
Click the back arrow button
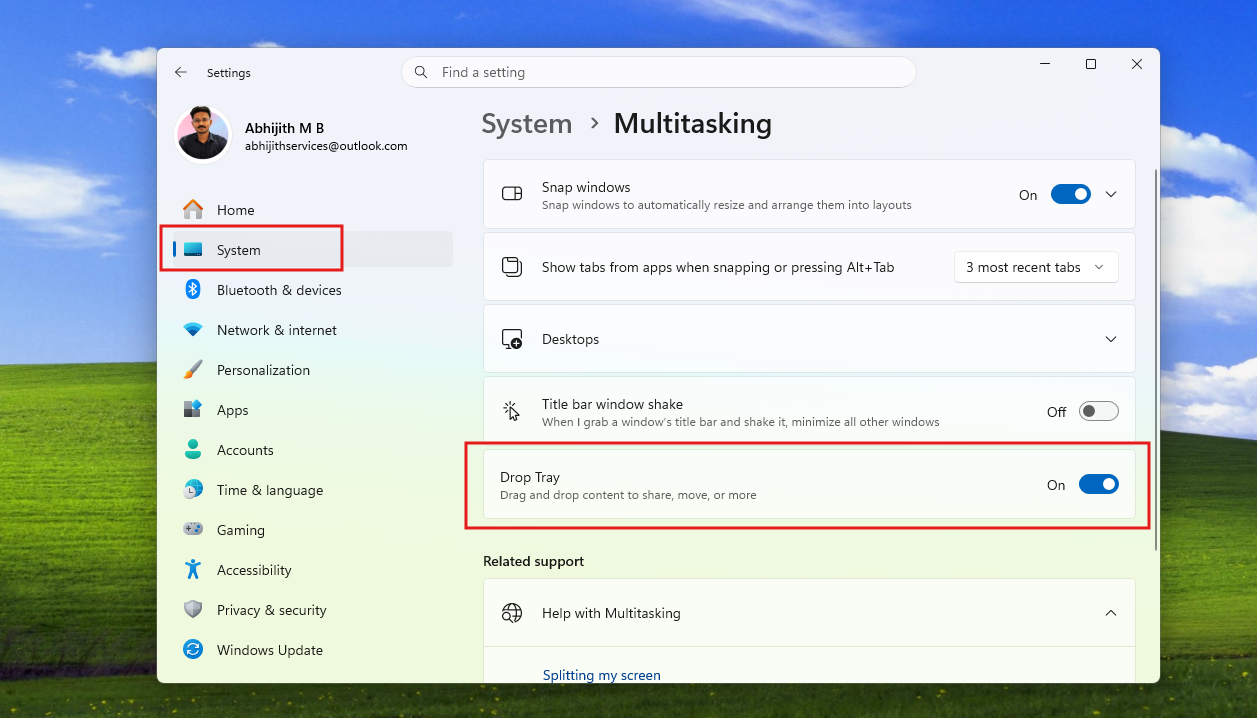click(x=180, y=72)
